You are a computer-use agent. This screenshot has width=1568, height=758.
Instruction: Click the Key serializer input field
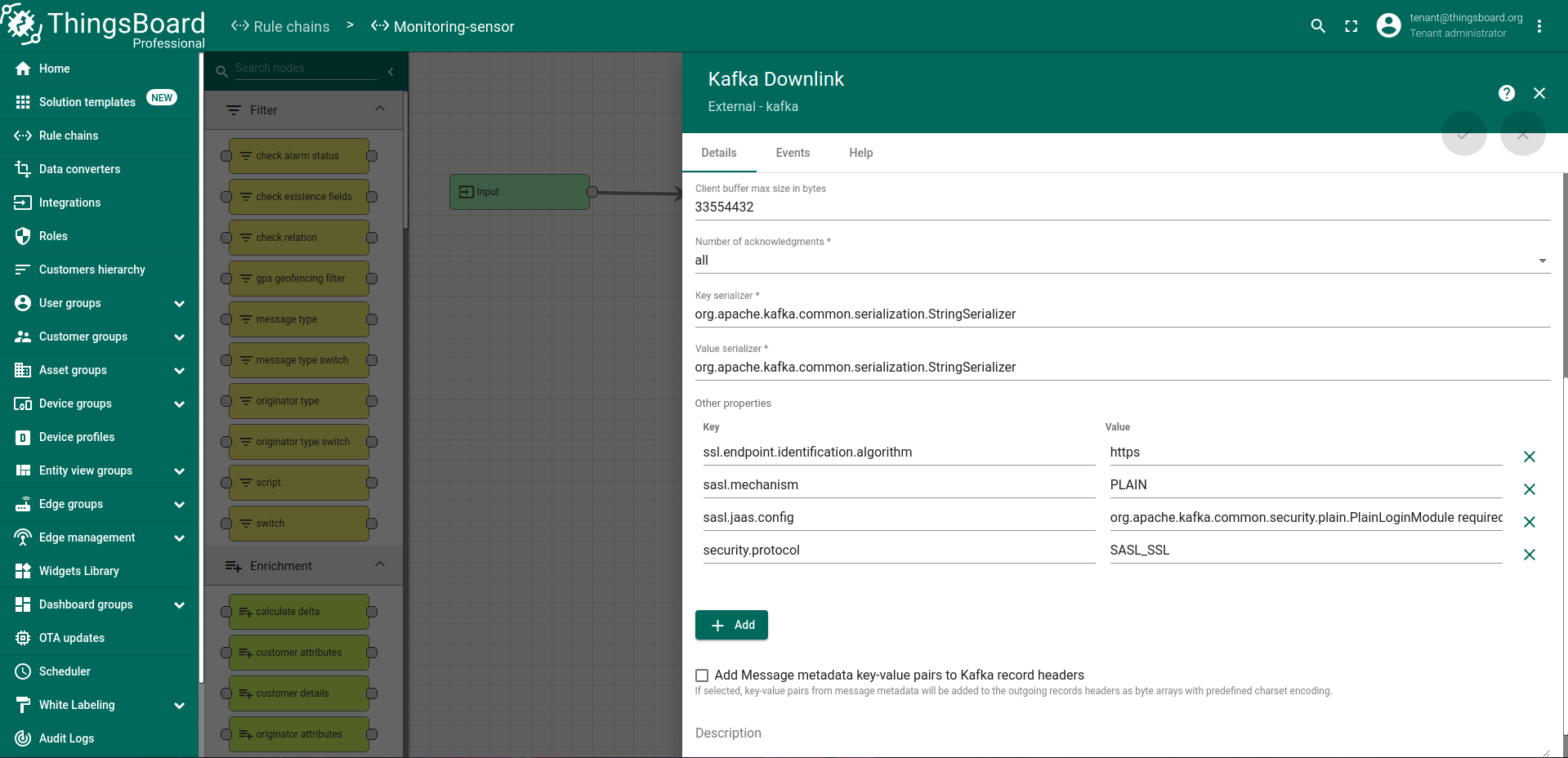coord(1121,314)
